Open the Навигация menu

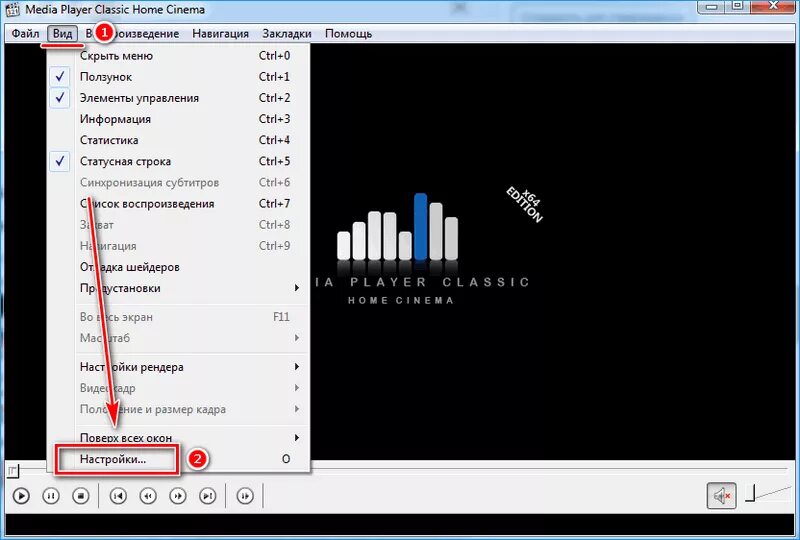[220, 34]
